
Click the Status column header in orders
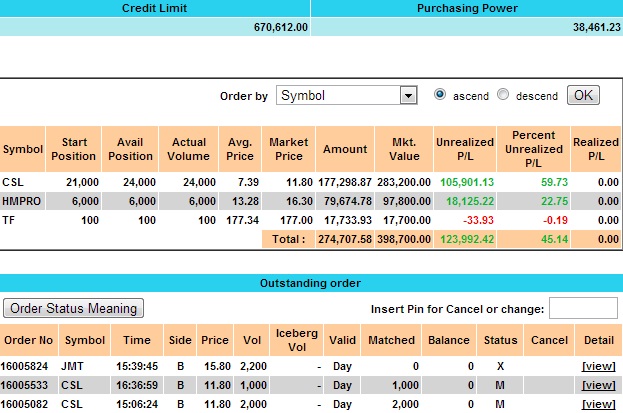tap(501, 340)
